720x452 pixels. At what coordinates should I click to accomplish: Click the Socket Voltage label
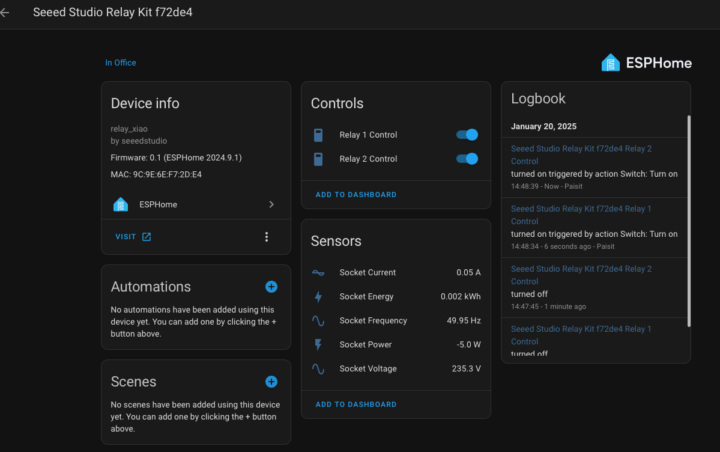tap(368, 368)
